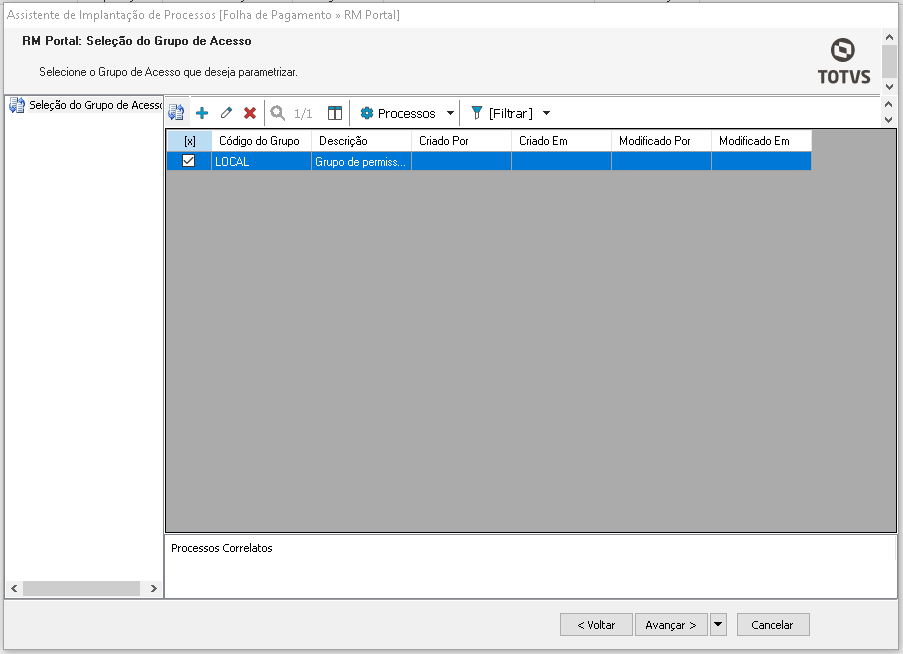
Task: Click the TOTVS logo
Action: (x=844, y=61)
